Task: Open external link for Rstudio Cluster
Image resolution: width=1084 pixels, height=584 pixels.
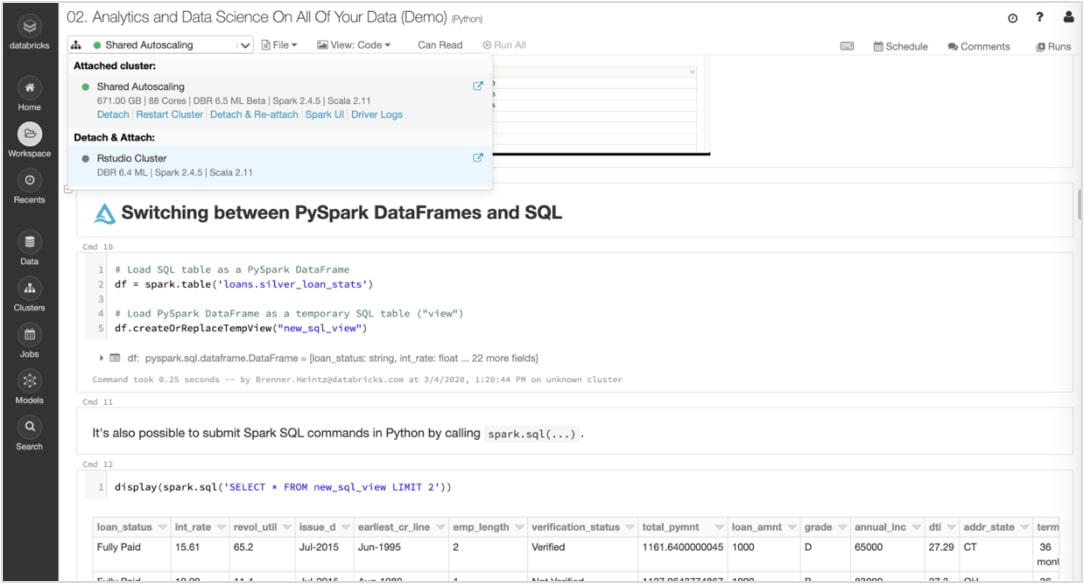Action: coord(478,158)
